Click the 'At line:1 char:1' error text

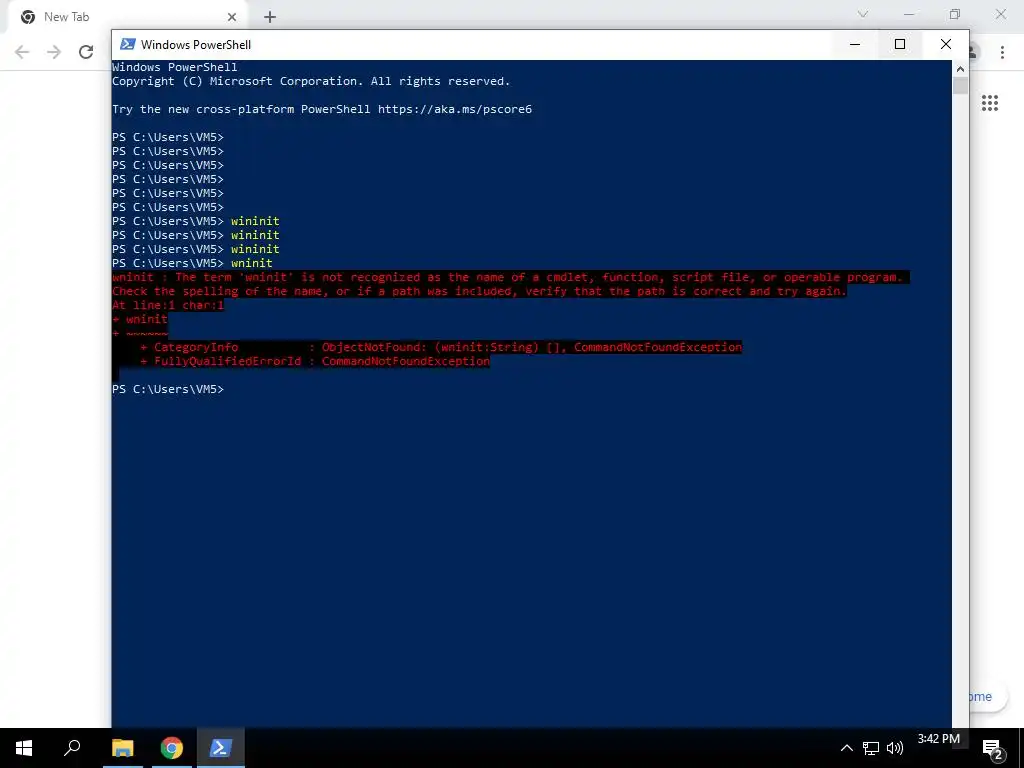coord(167,305)
